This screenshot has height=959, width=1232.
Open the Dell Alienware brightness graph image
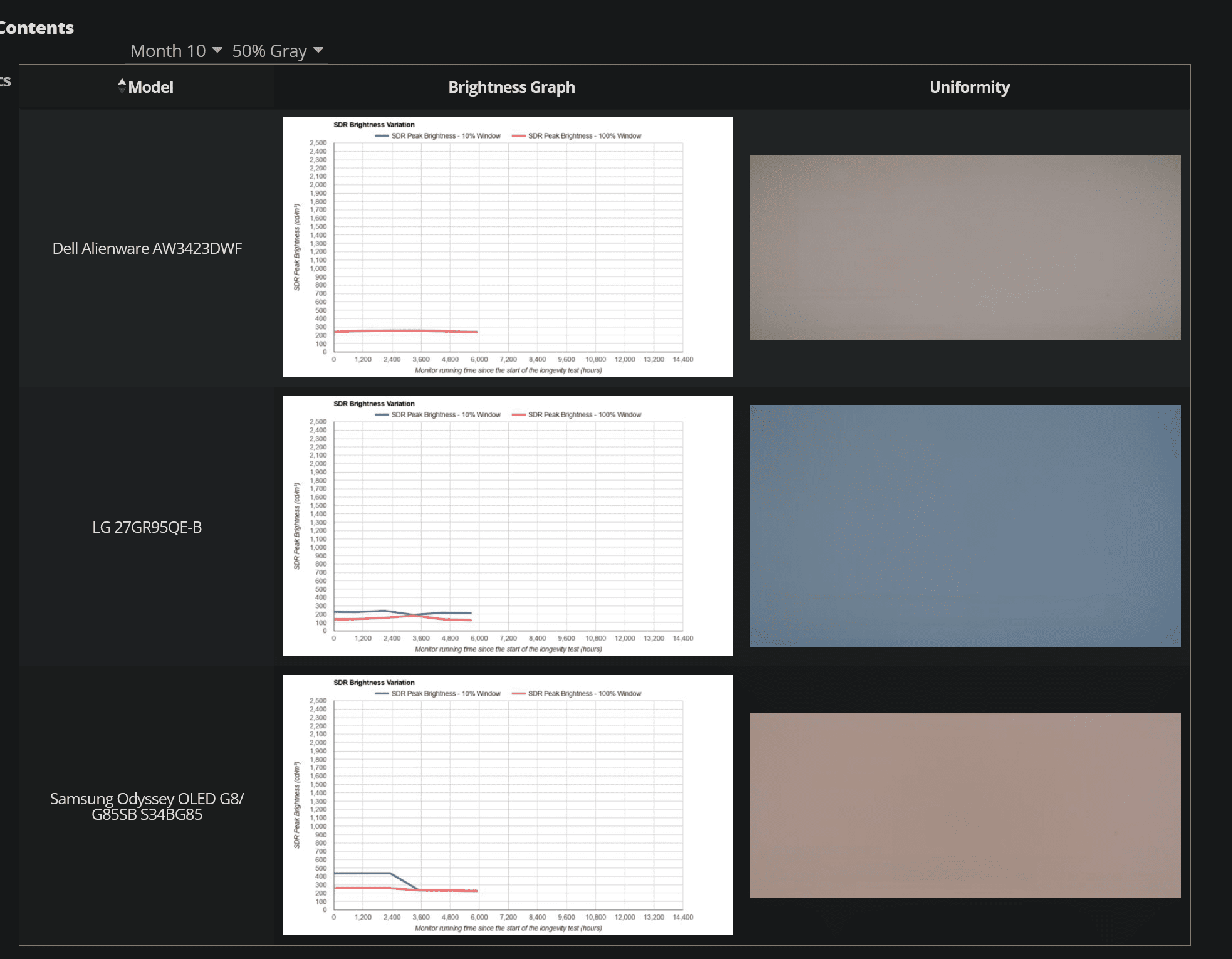tap(508, 247)
